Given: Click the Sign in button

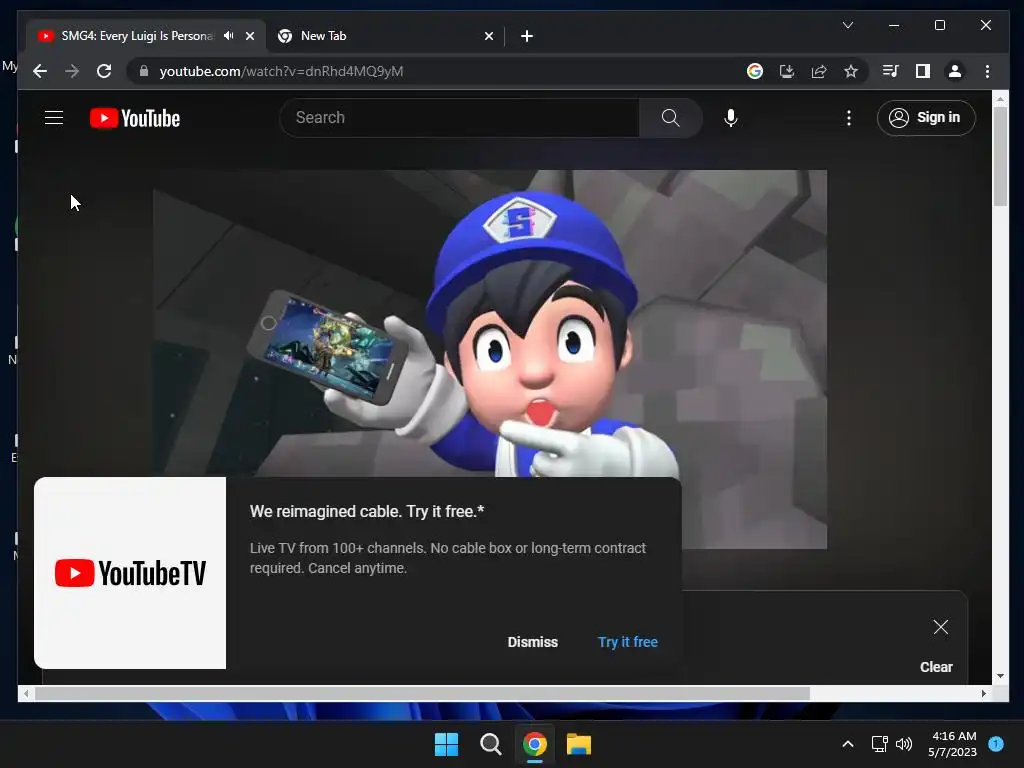Looking at the screenshot, I should click(926, 118).
